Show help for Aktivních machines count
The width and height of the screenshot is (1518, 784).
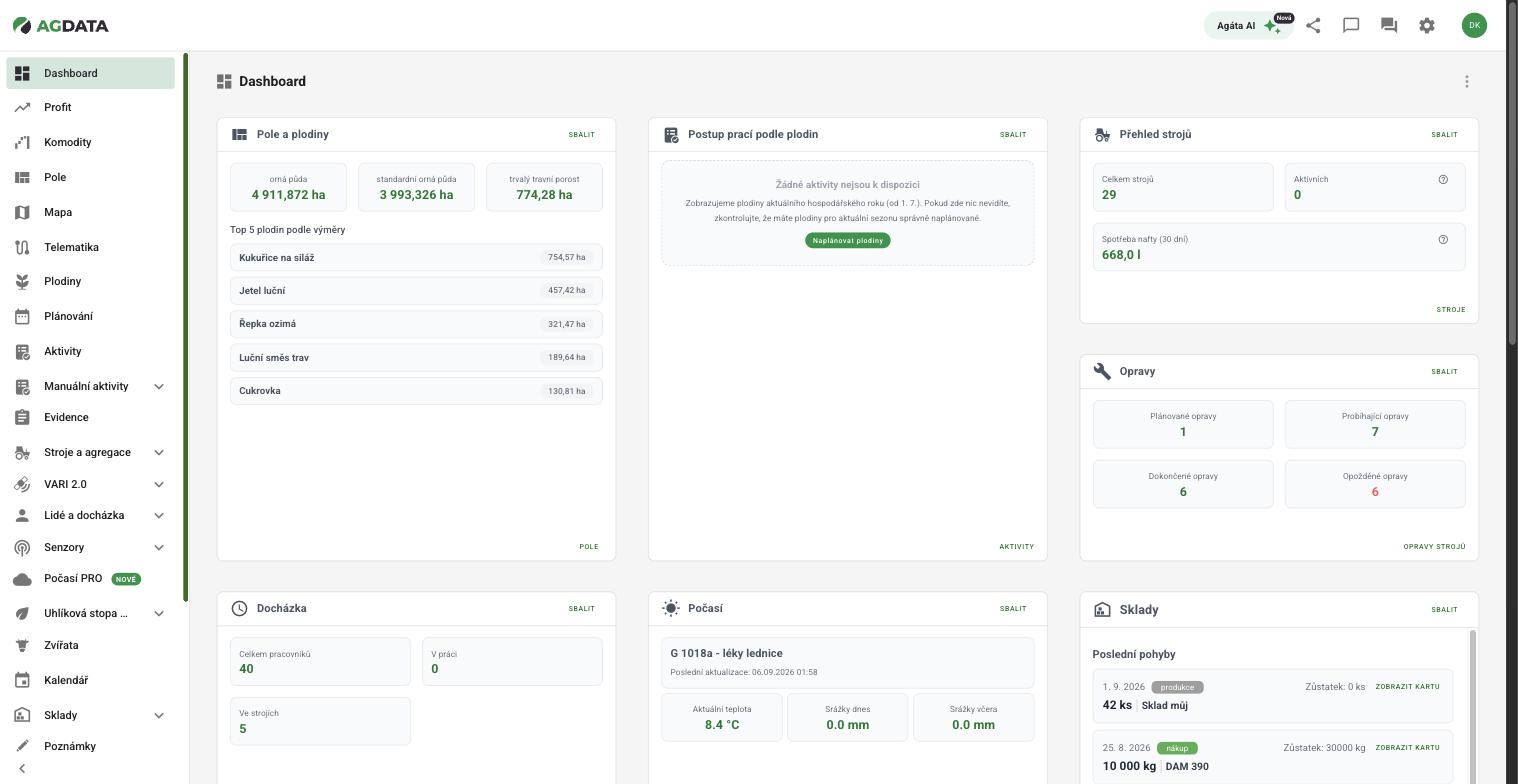[1443, 180]
